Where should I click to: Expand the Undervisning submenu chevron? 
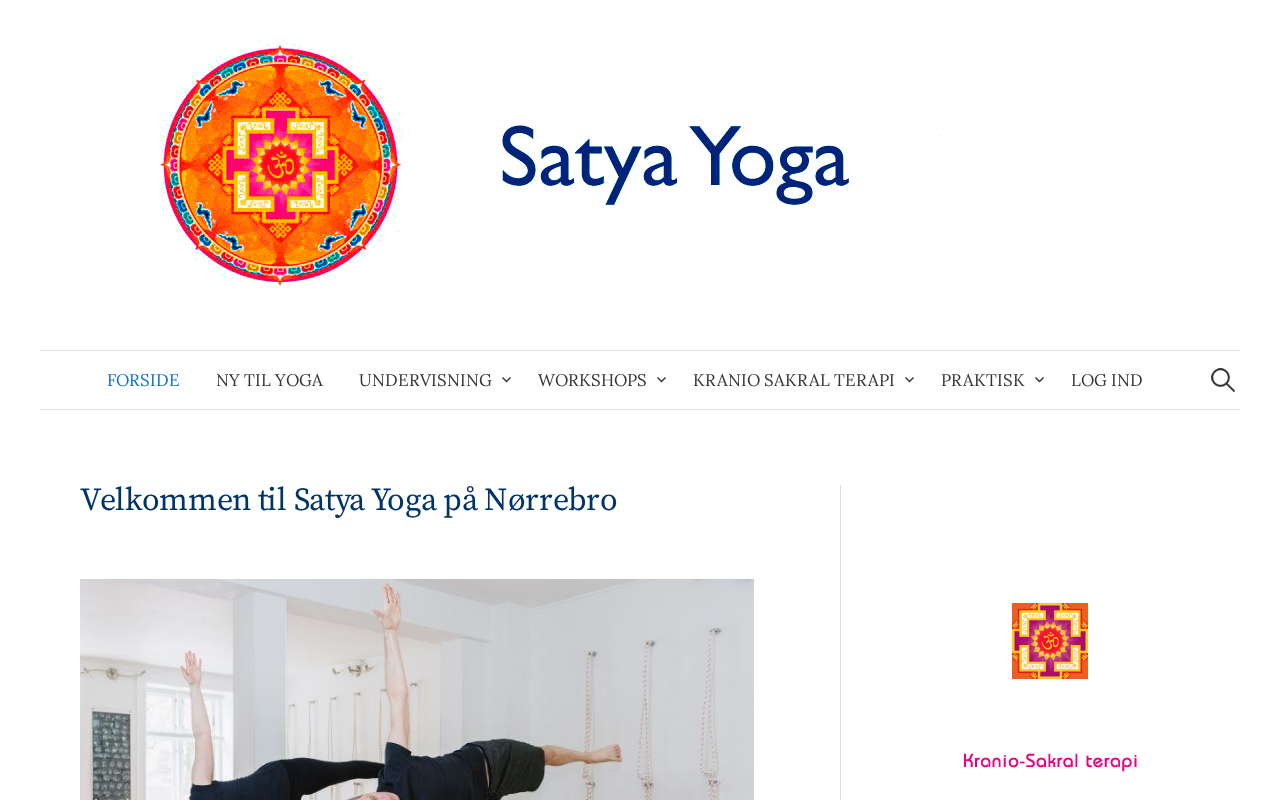tap(506, 380)
